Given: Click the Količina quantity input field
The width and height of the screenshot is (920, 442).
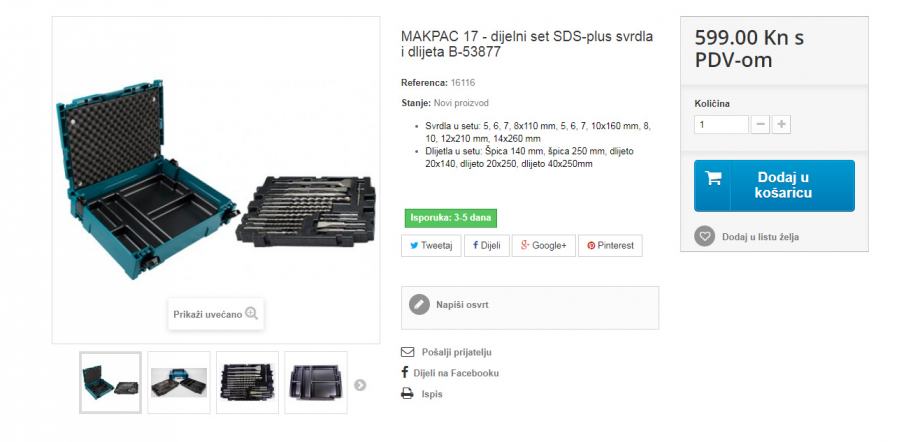Looking at the screenshot, I should tap(721, 124).
